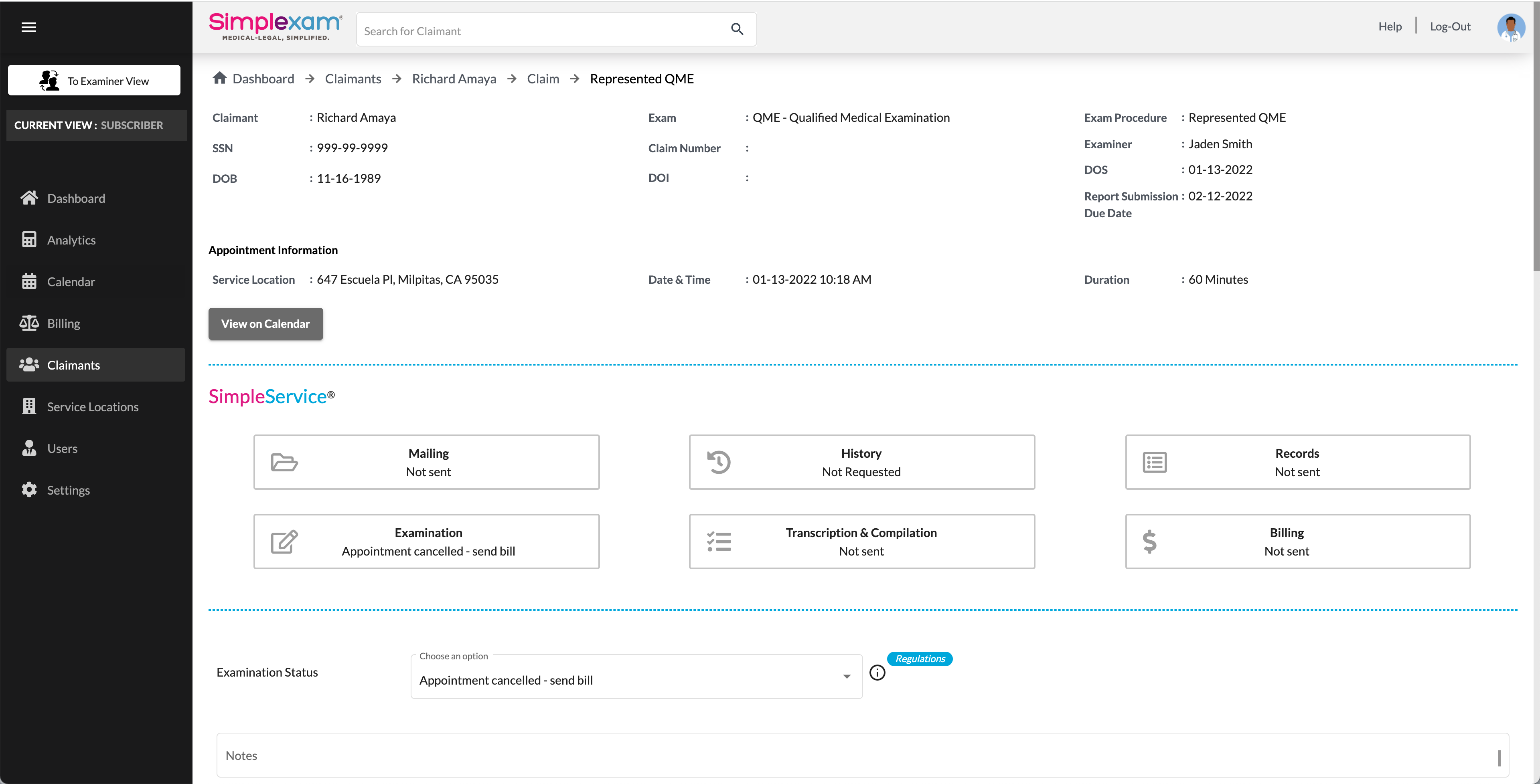The image size is (1540, 784).
Task: Go to Service Locations in sidebar
Action: tap(93, 406)
